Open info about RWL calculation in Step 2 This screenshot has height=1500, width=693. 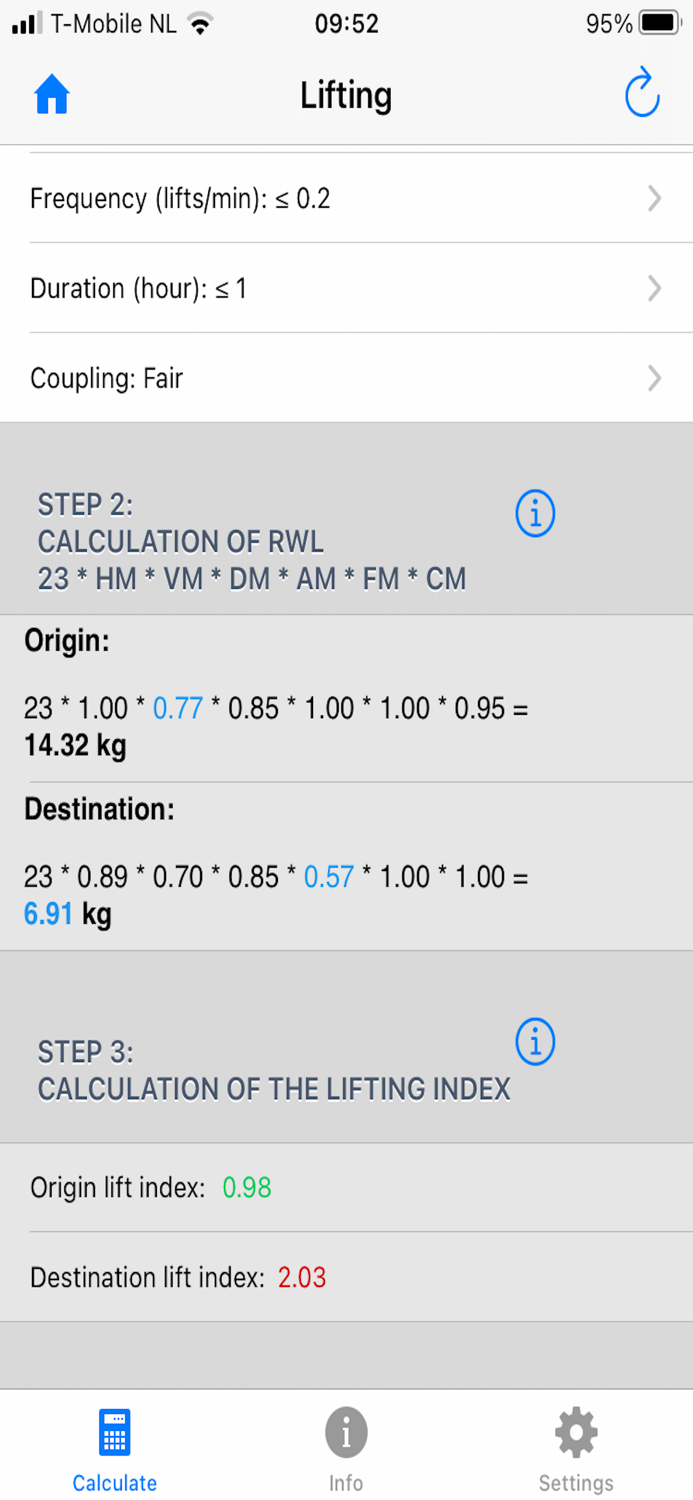pyautogui.click(x=535, y=512)
